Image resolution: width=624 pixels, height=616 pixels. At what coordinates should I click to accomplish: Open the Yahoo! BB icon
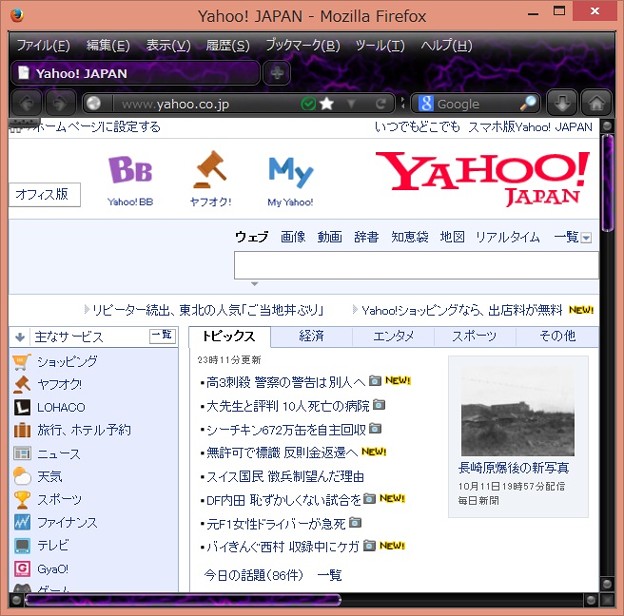tap(130, 170)
